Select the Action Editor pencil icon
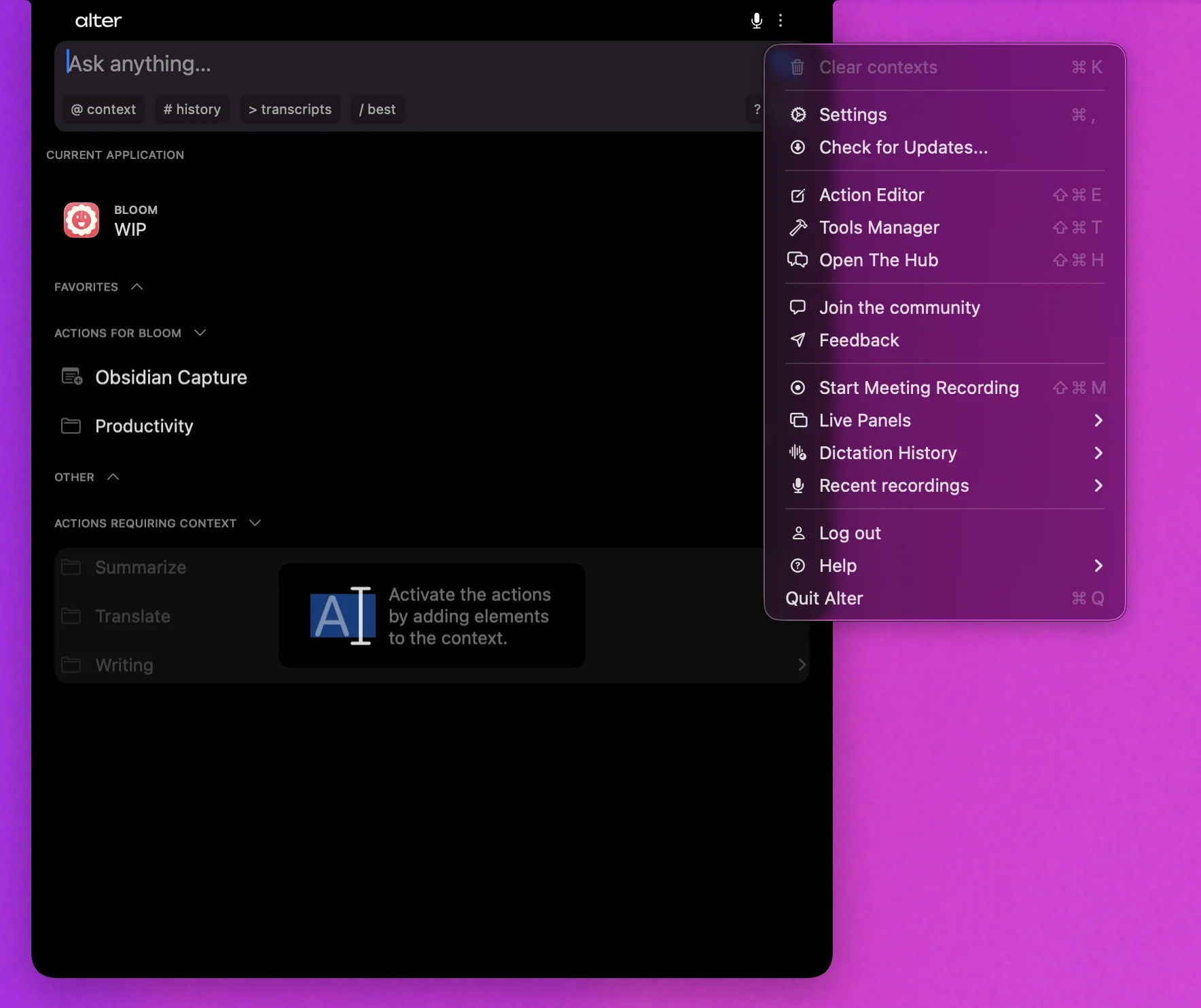This screenshot has height=1008, width=1201. click(x=797, y=195)
